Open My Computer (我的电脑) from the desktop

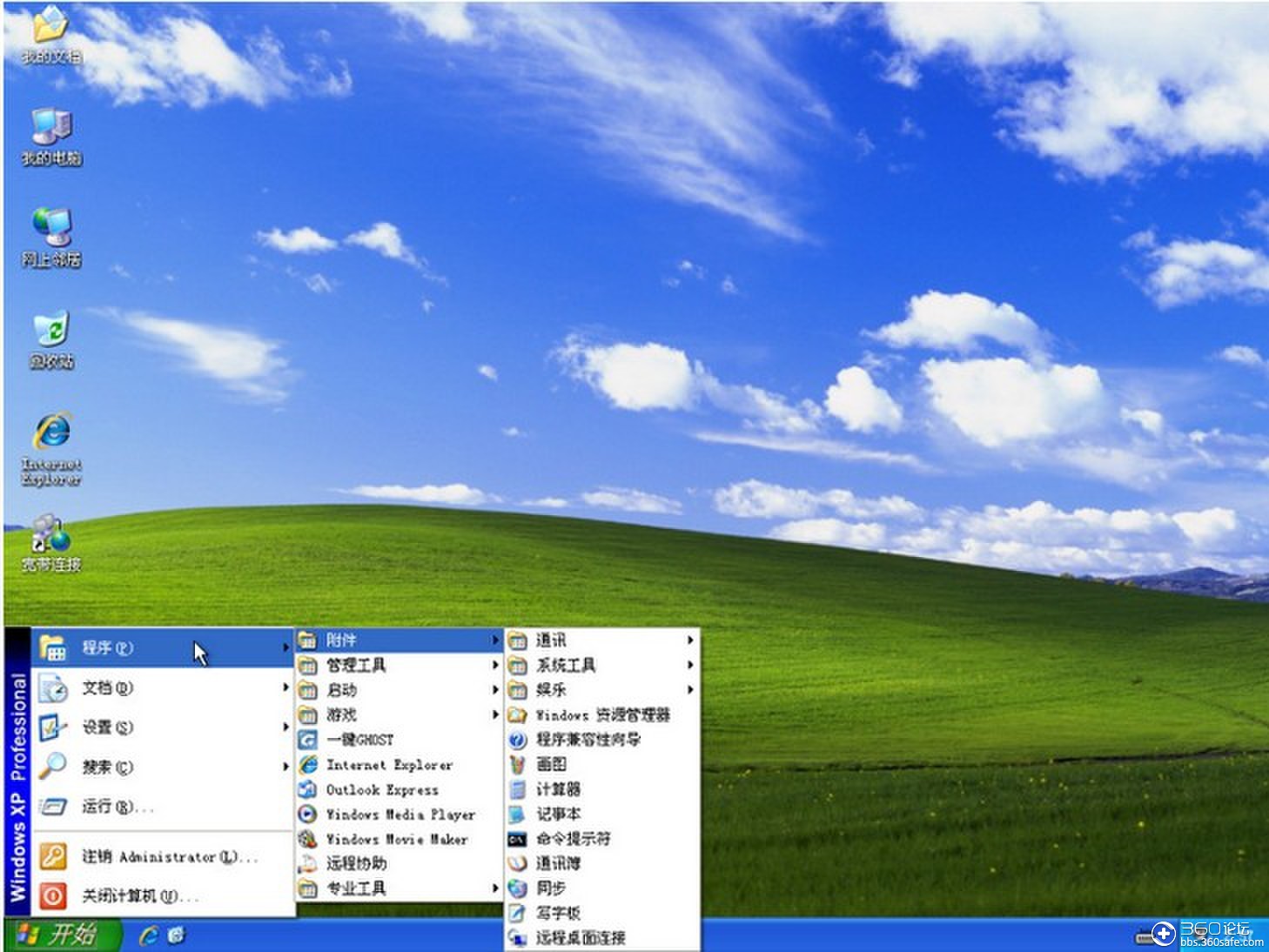pos(50,131)
